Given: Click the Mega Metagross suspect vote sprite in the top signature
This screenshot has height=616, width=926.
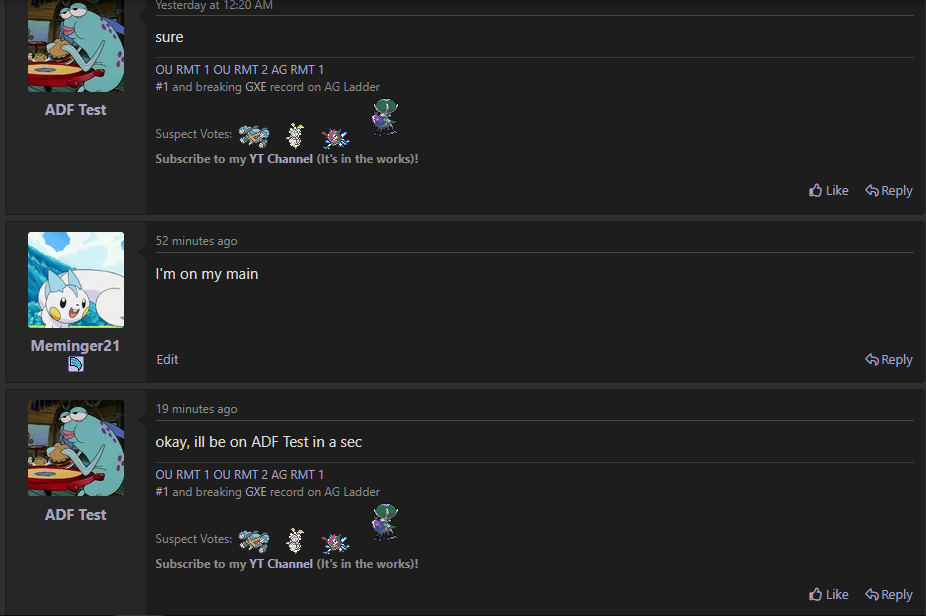Looking at the screenshot, I should tap(254, 136).
